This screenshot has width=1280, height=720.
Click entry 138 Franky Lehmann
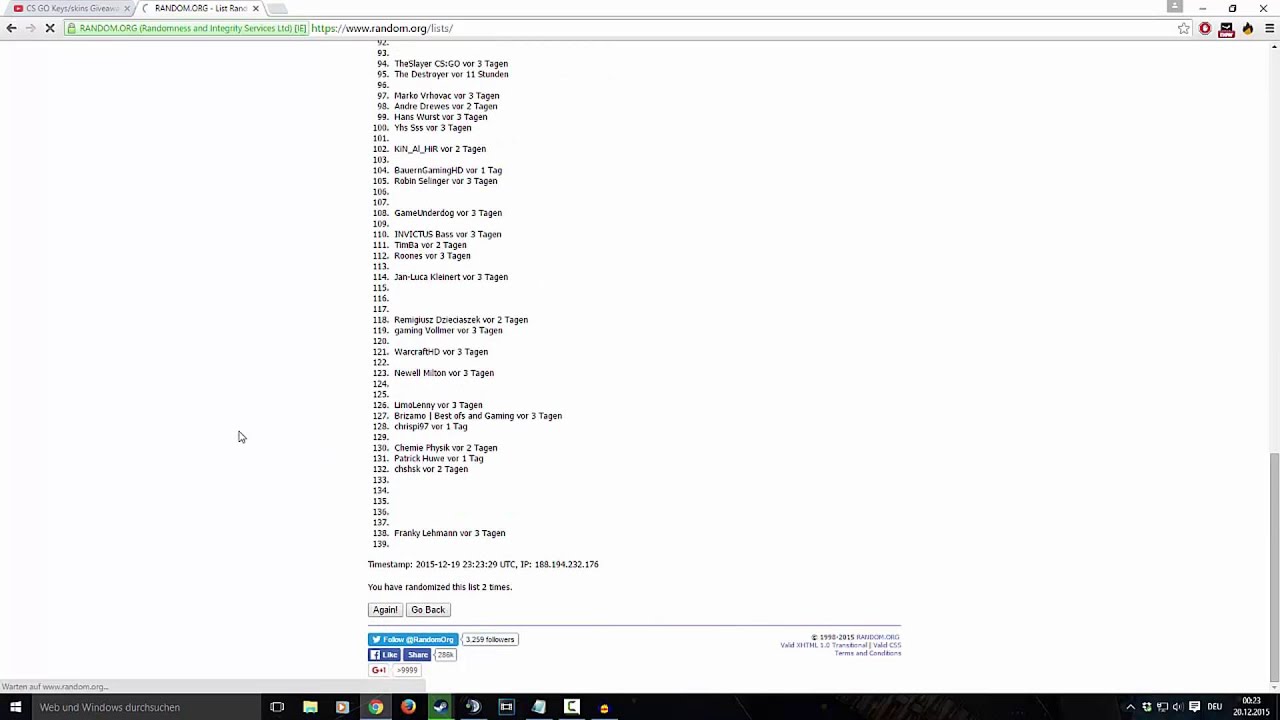(450, 533)
